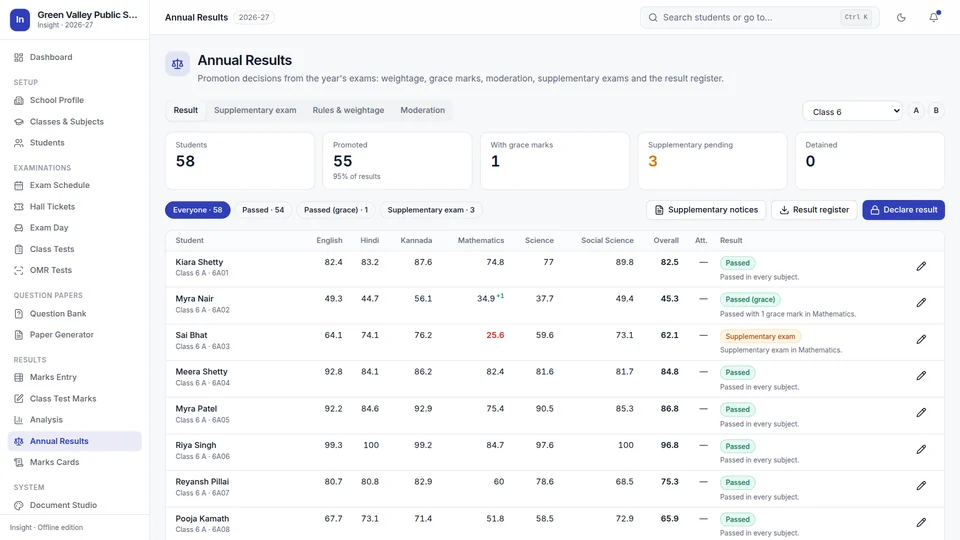Click the With grace marks card
960x540 pixels.
click(x=555, y=161)
